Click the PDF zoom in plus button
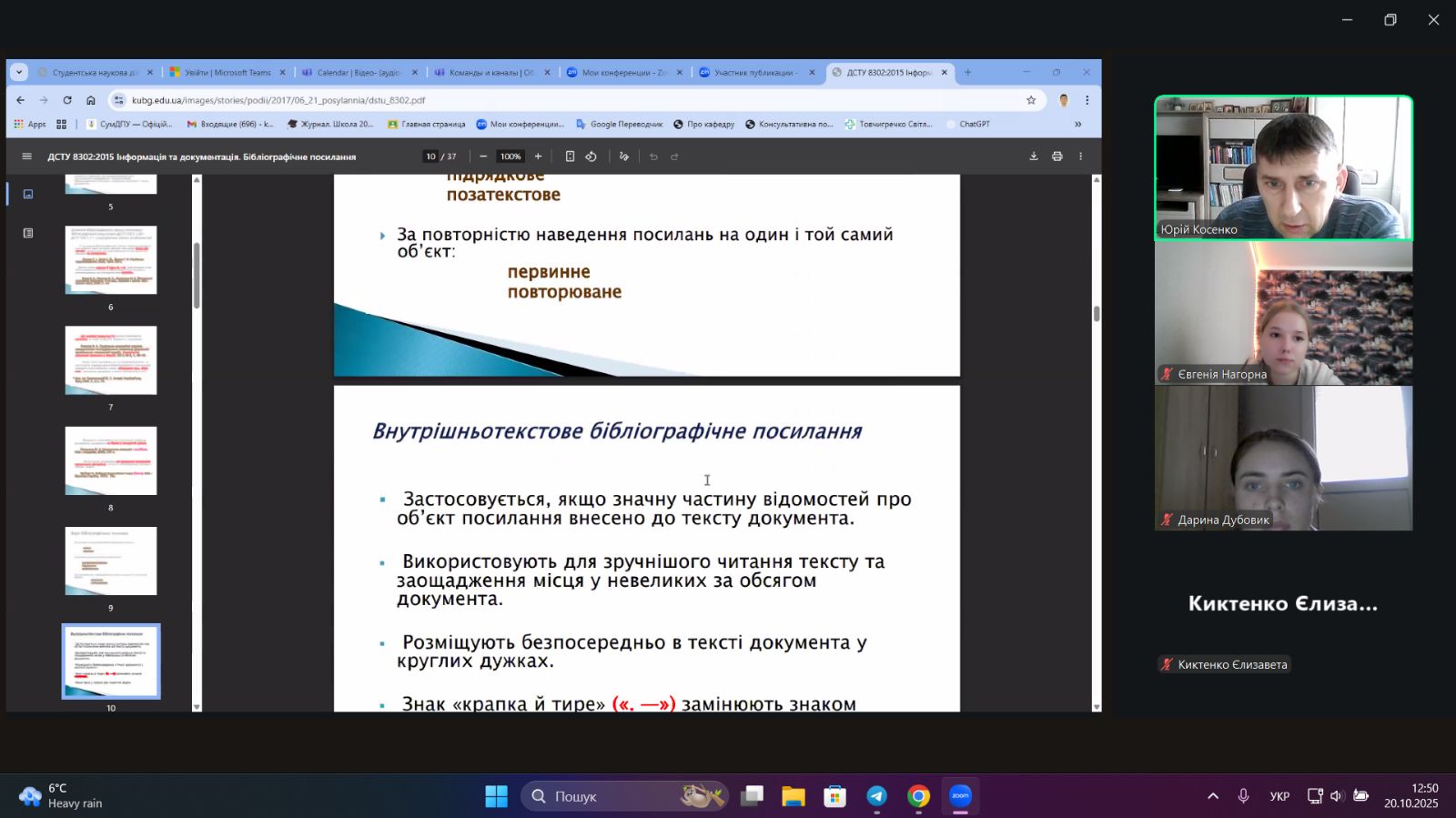 538,157
